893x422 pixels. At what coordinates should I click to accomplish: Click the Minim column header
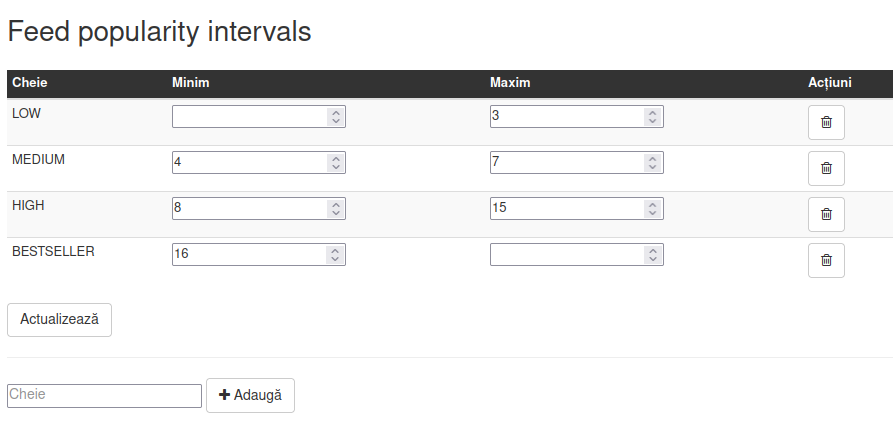click(191, 83)
